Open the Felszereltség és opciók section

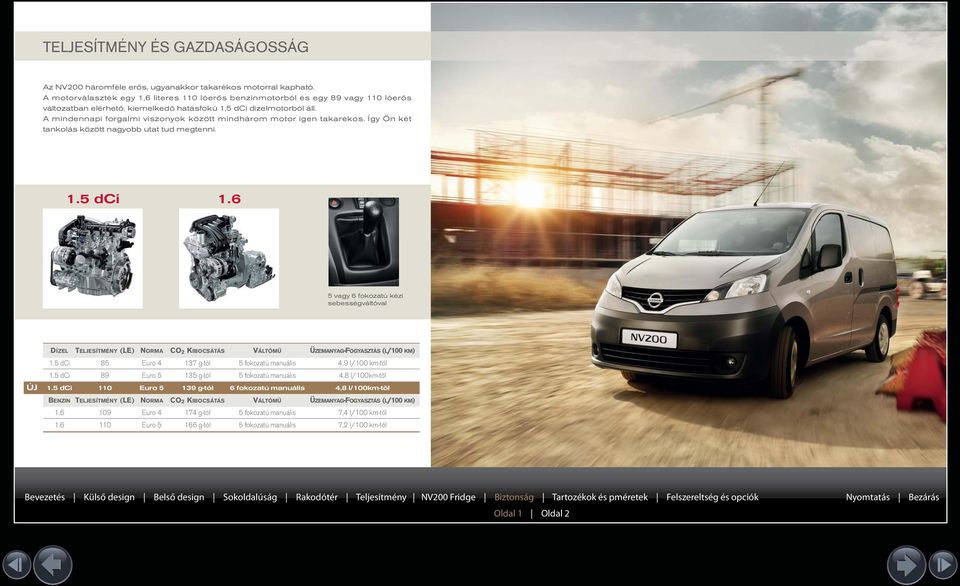pos(712,497)
